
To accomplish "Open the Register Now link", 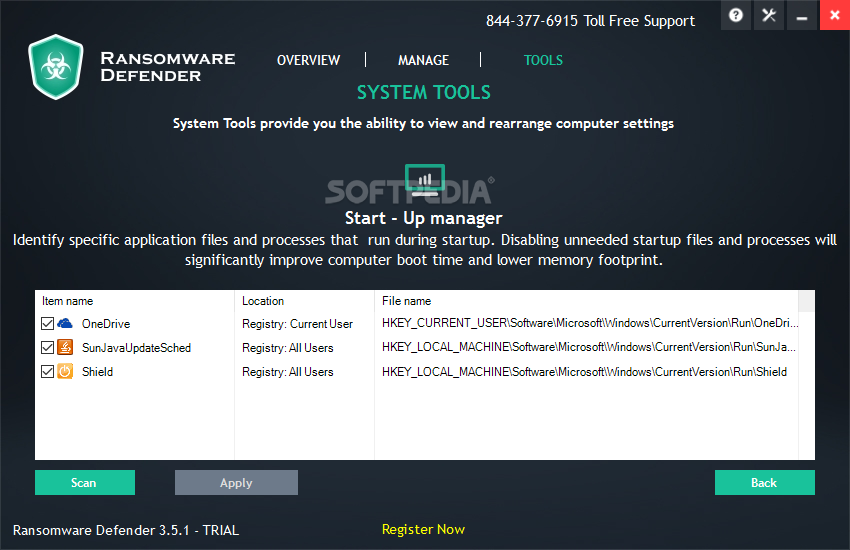I will pos(423,529).
